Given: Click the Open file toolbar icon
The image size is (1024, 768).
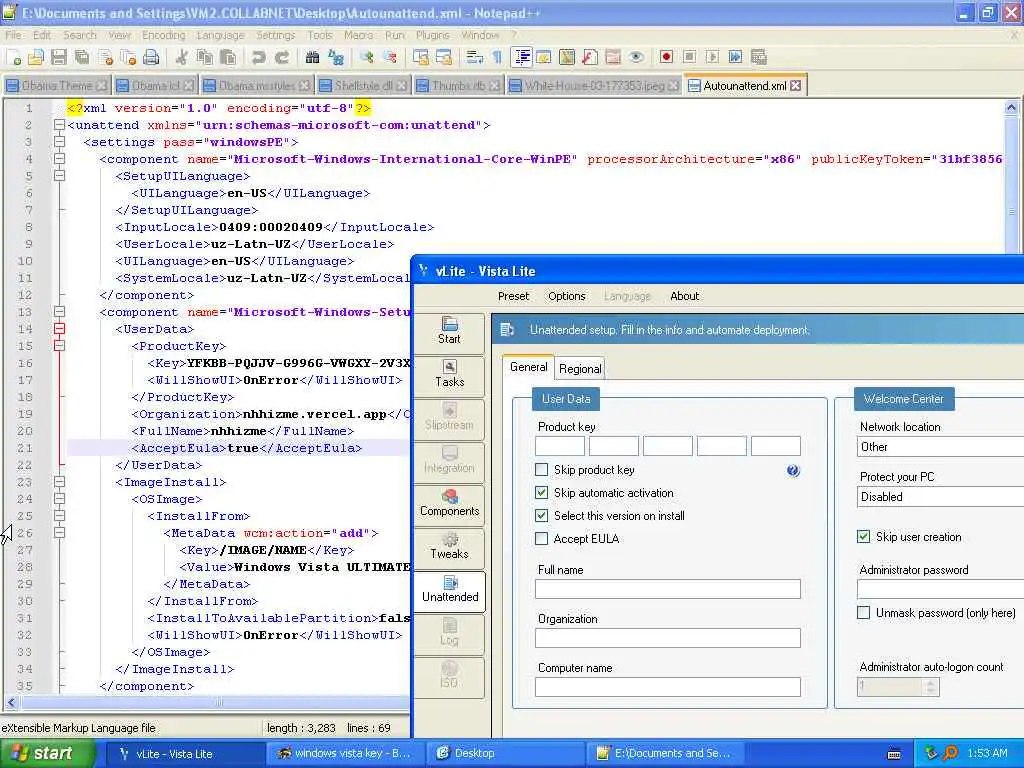Looking at the screenshot, I should 36,57.
